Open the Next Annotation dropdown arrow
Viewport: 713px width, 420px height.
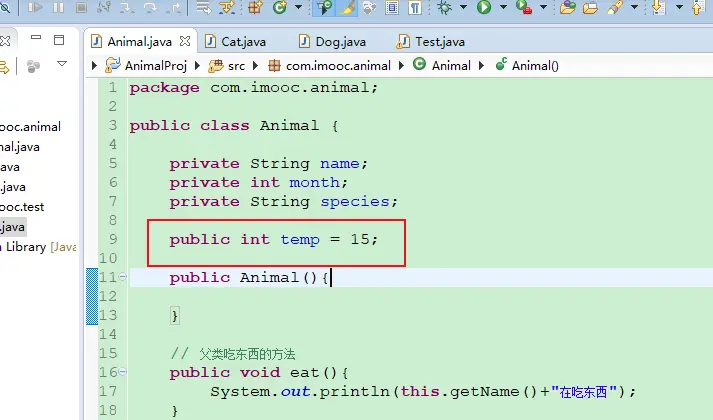pos(679,7)
